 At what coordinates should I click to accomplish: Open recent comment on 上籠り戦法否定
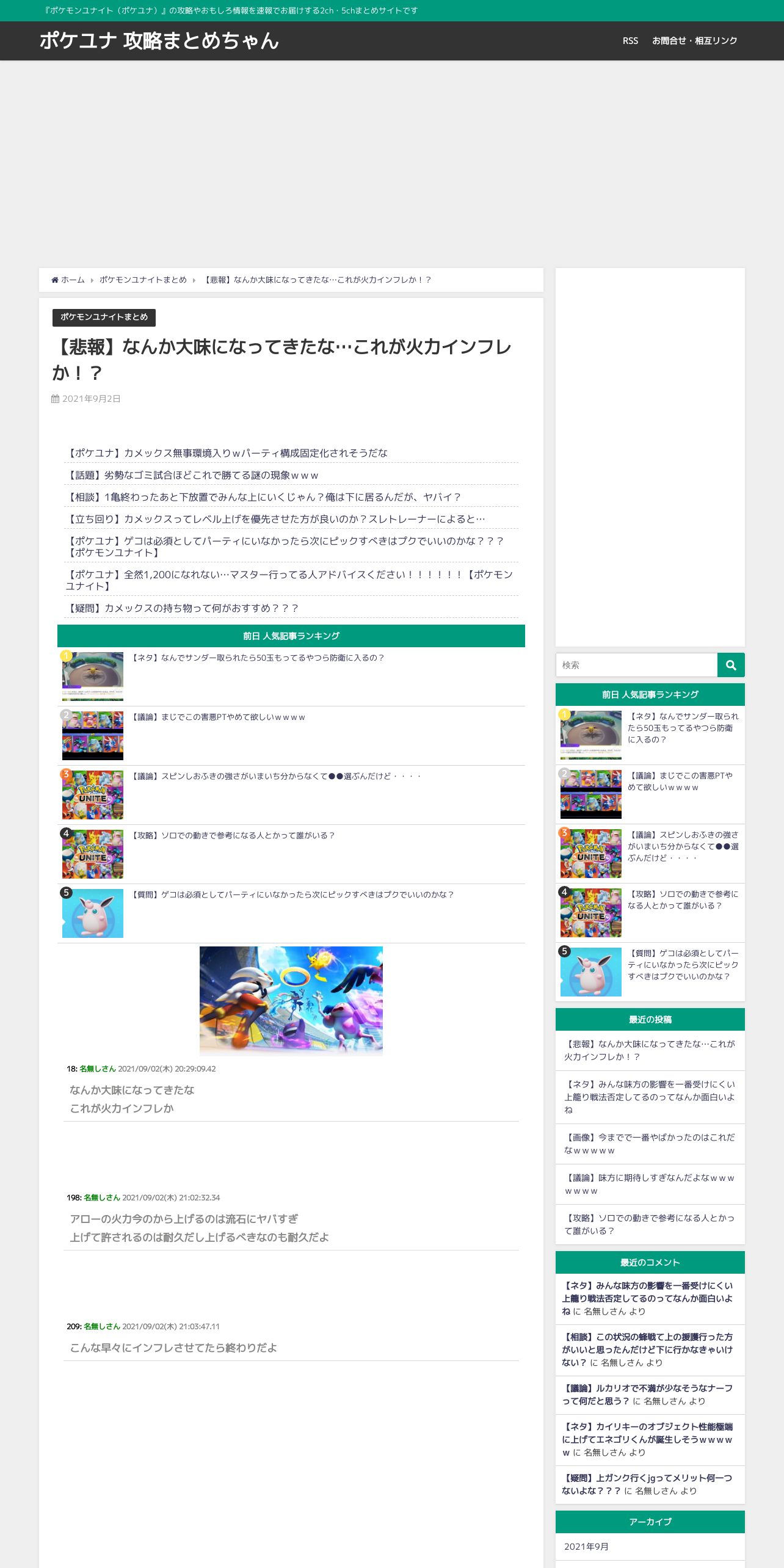point(647,1298)
